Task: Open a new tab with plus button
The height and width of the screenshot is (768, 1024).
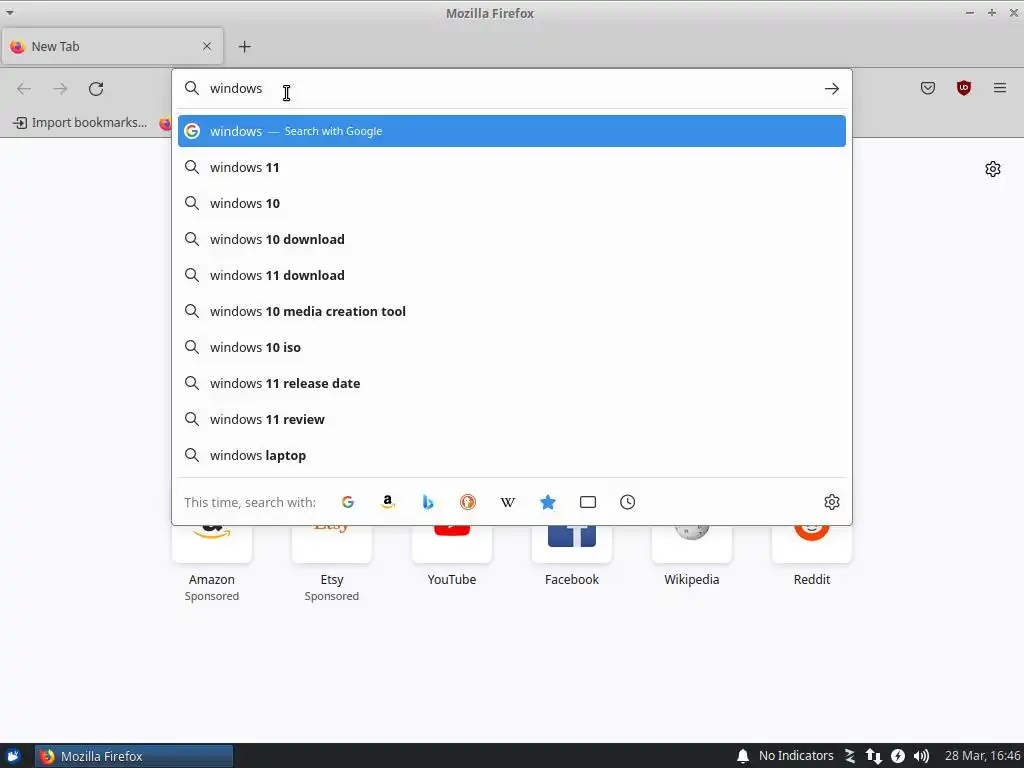Action: point(244,46)
